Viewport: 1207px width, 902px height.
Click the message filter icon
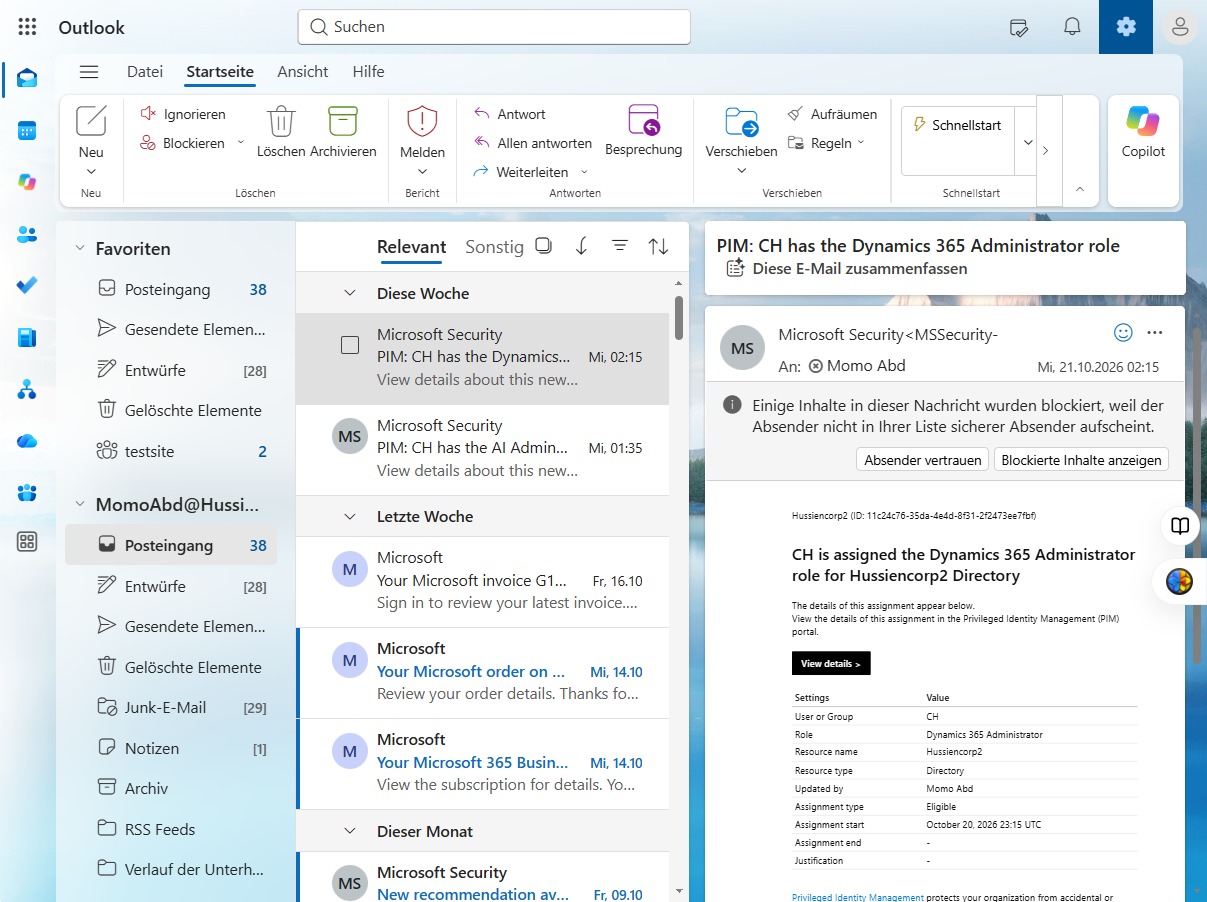[620, 246]
